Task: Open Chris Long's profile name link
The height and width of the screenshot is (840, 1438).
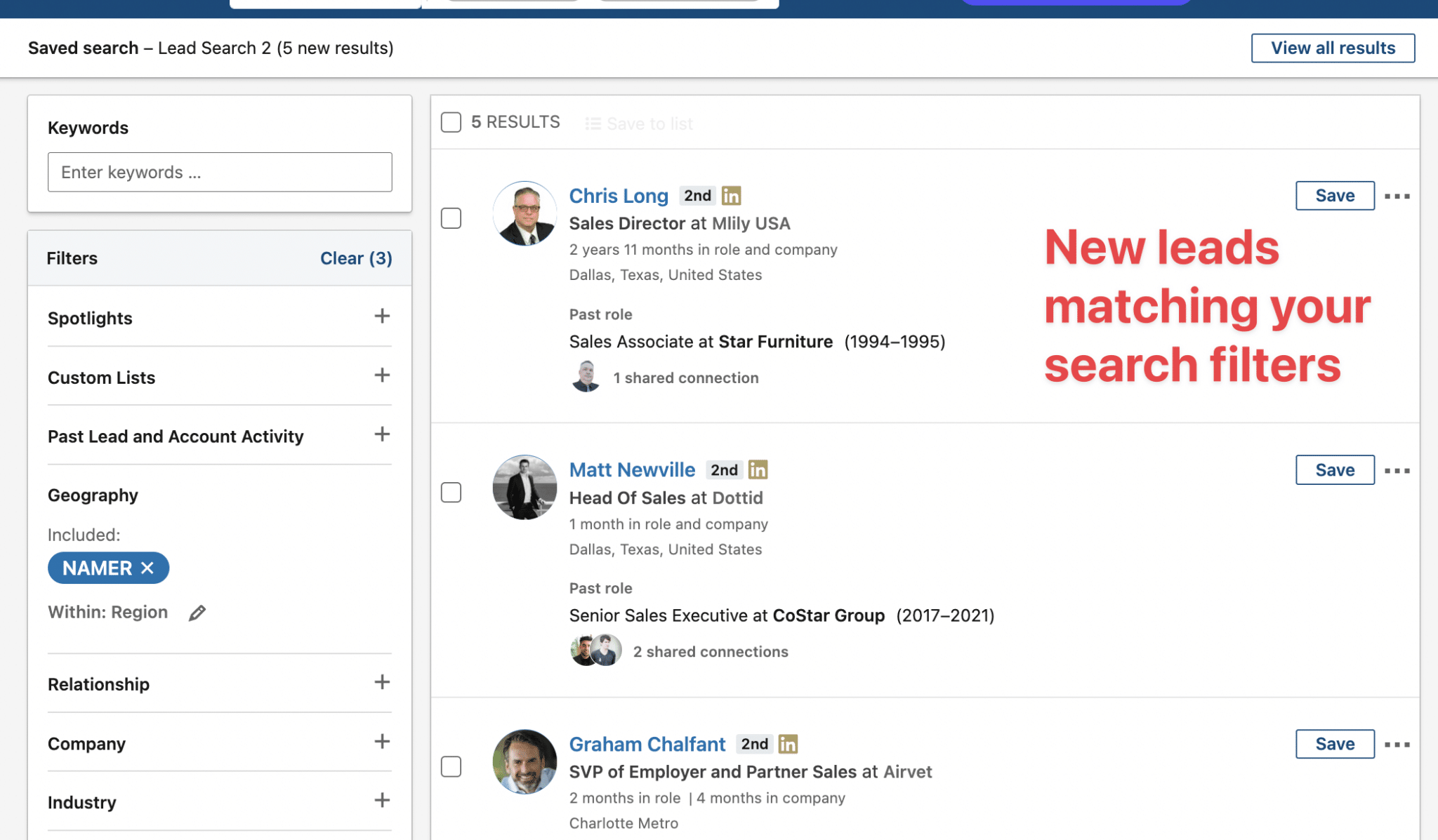Action: click(x=619, y=196)
